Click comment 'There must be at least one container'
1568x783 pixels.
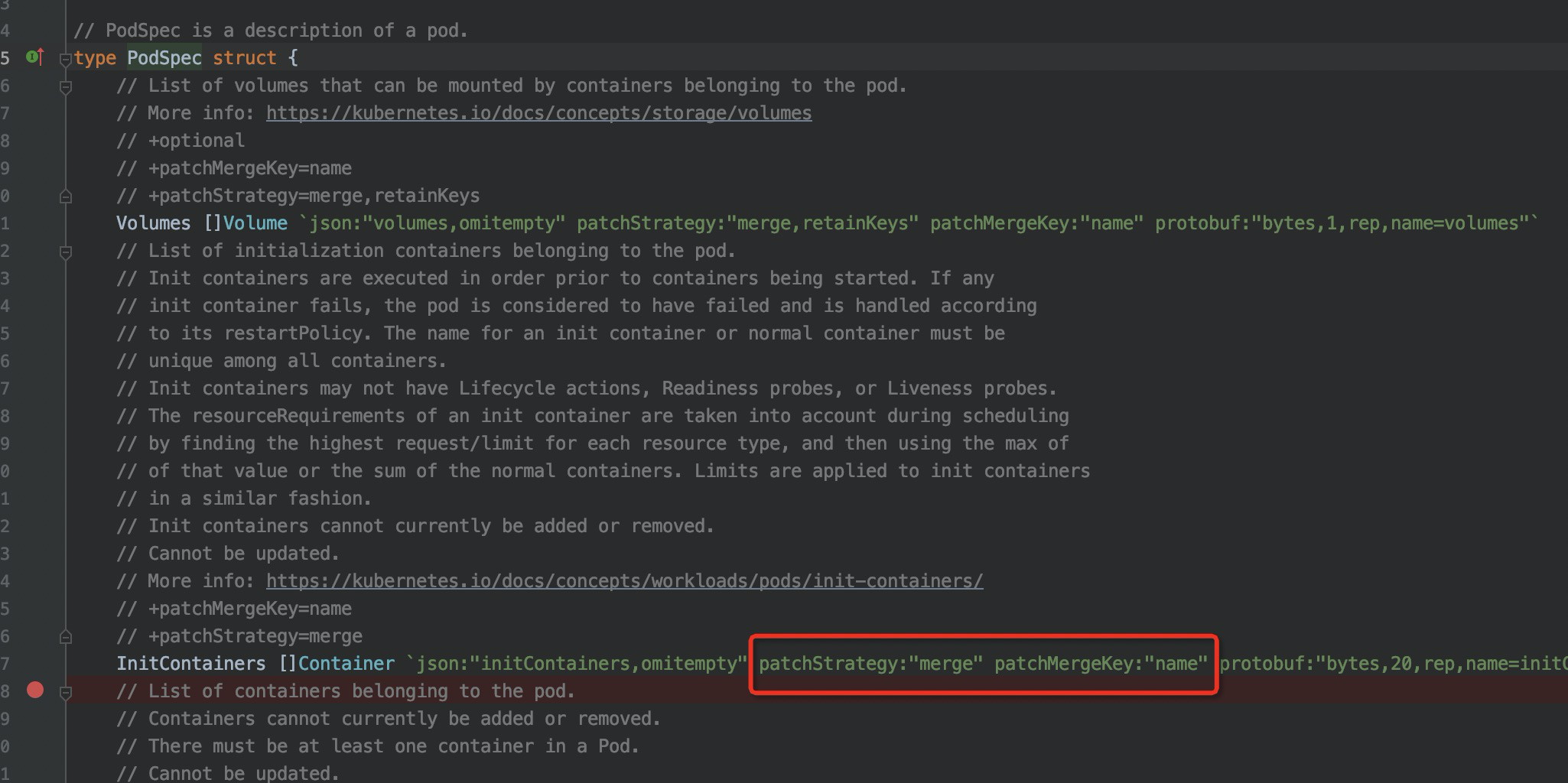(378, 746)
